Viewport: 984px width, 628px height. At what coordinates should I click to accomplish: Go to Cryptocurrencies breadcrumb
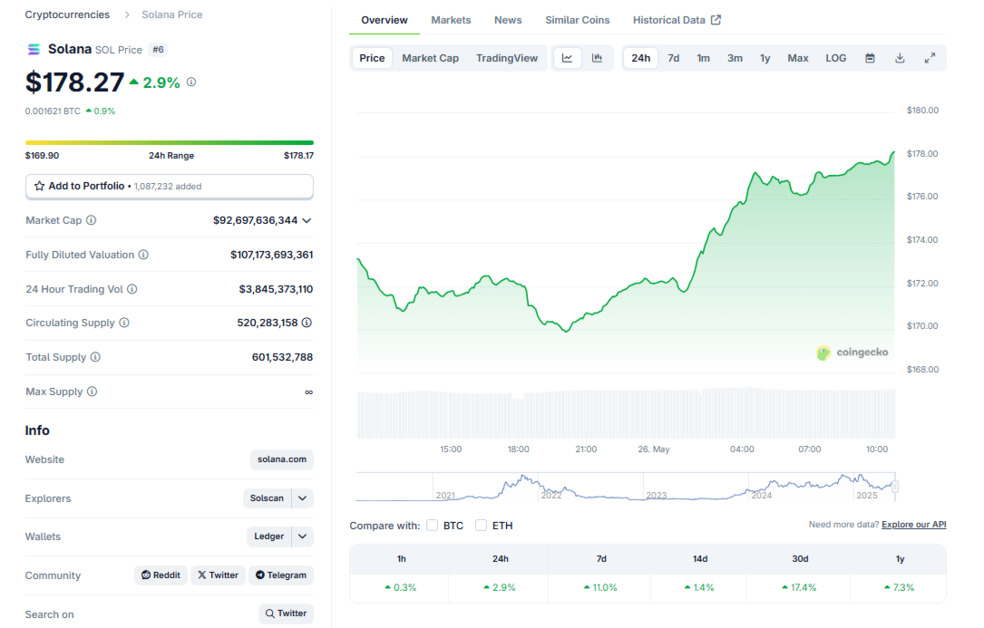[x=67, y=14]
